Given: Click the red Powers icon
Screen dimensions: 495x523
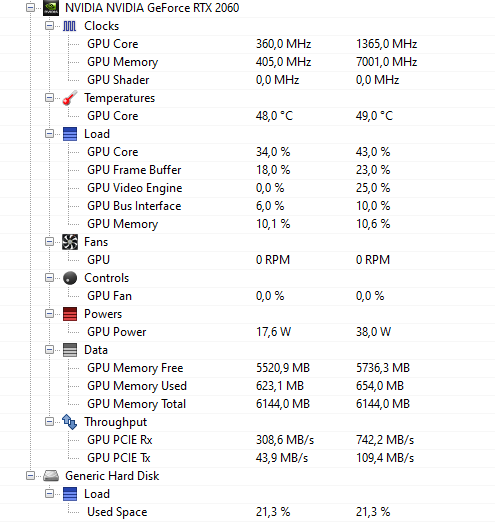Looking at the screenshot, I should tap(70, 314).
